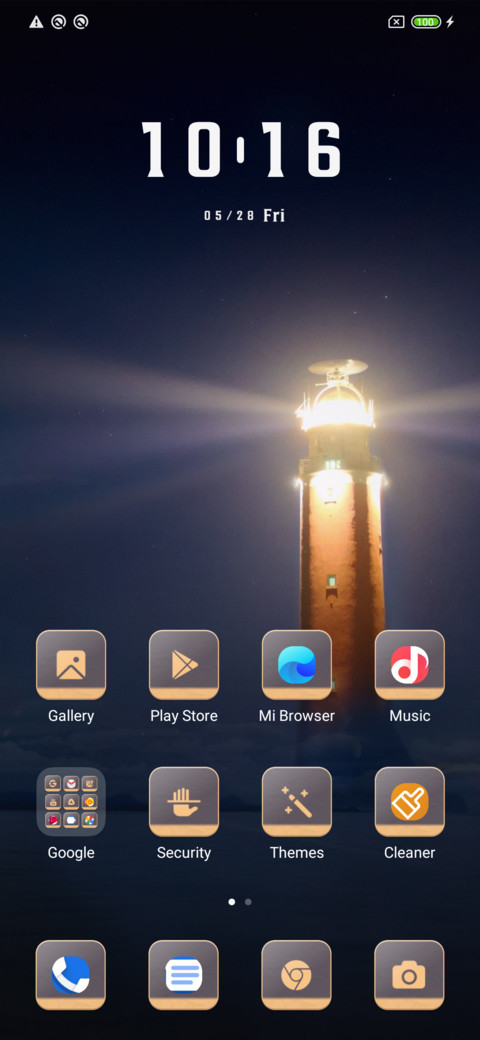Tap the charging bolt indicator
Screen dimensions: 480x1040
pyautogui.click(x=450, y=22)
